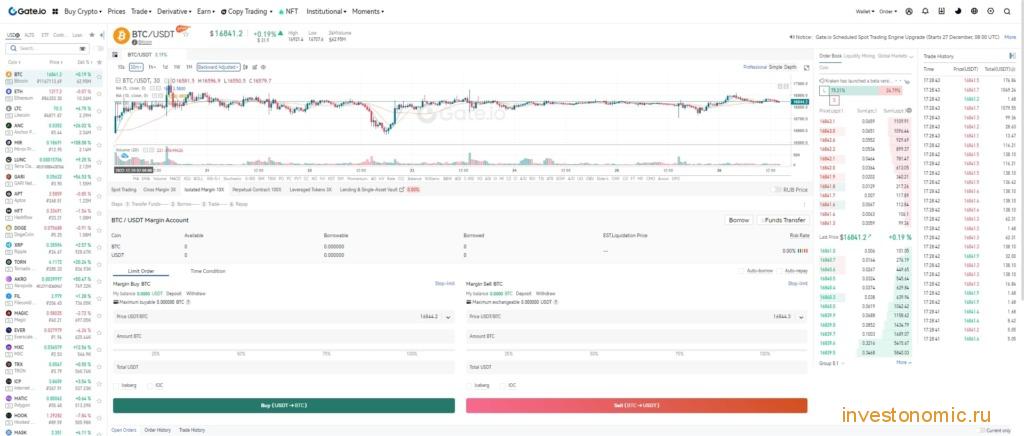The image size is (1024, 436).
Task: Collapse the Trade History panel icon
Action: click(1012, 57)
